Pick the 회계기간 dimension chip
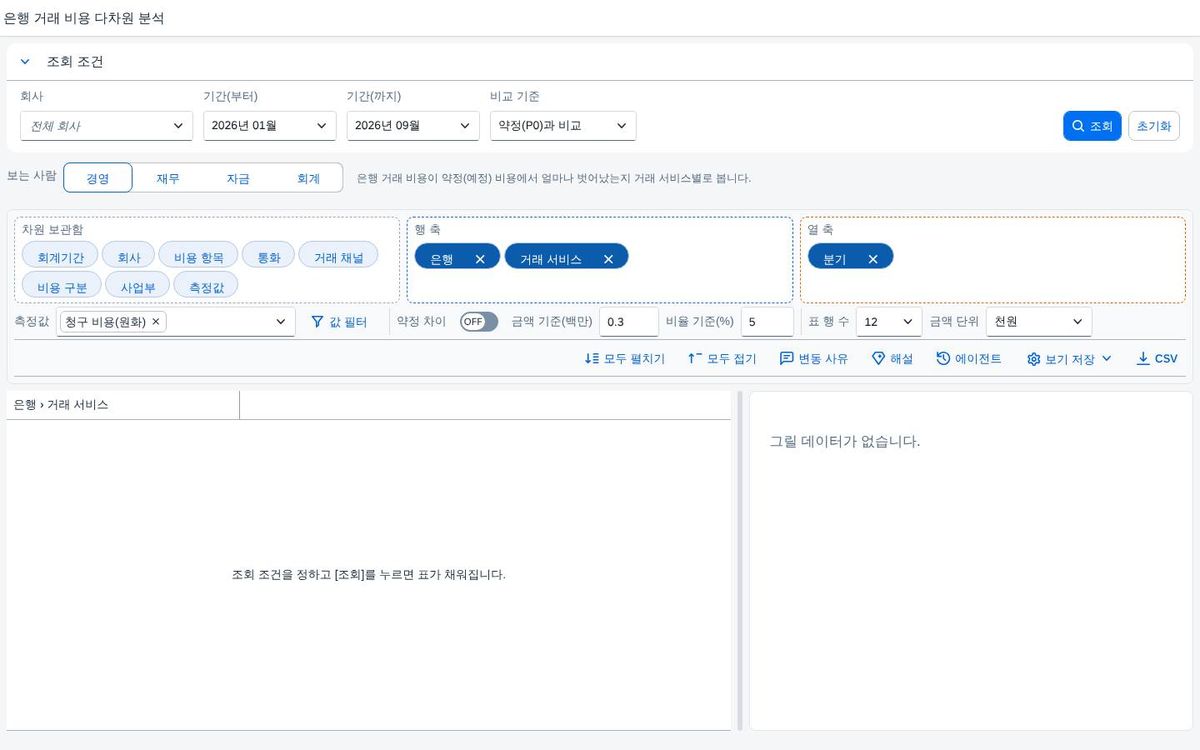This screenshot has height=750, width=1200. point(60,257)
